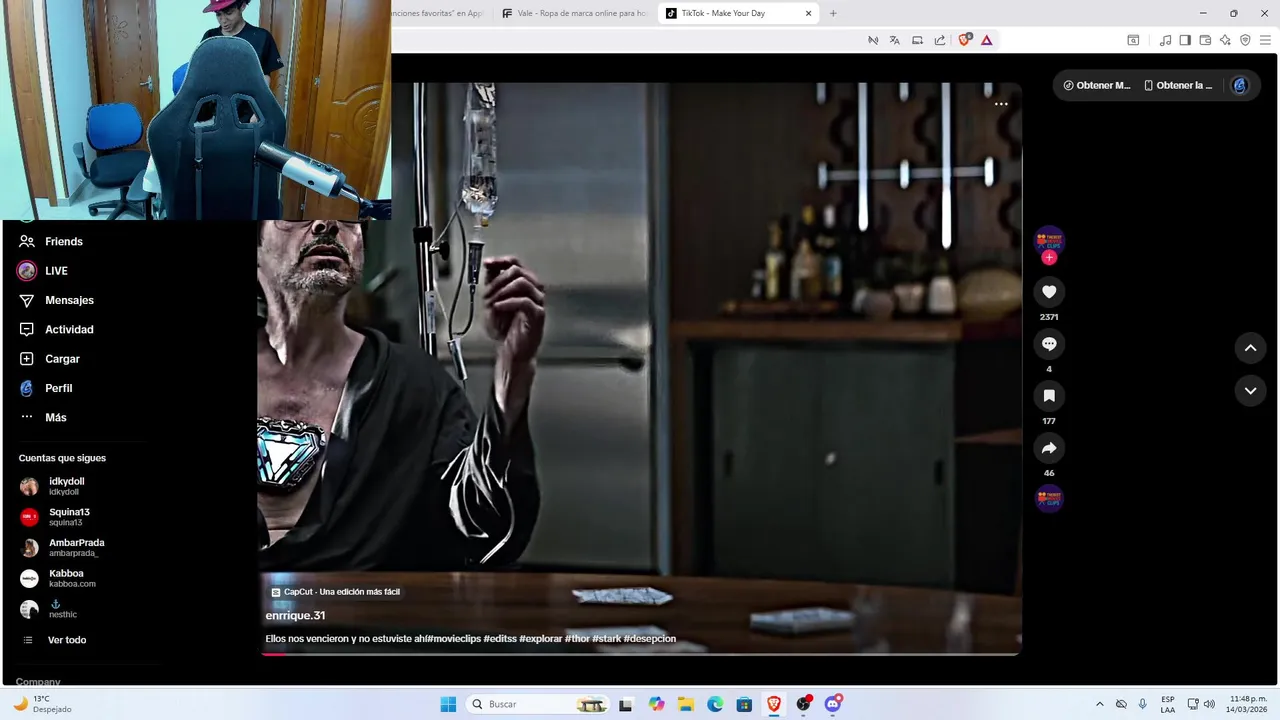
Task: Toggle the browser sidebar panel icon
Action: (x=1185, y=40)
